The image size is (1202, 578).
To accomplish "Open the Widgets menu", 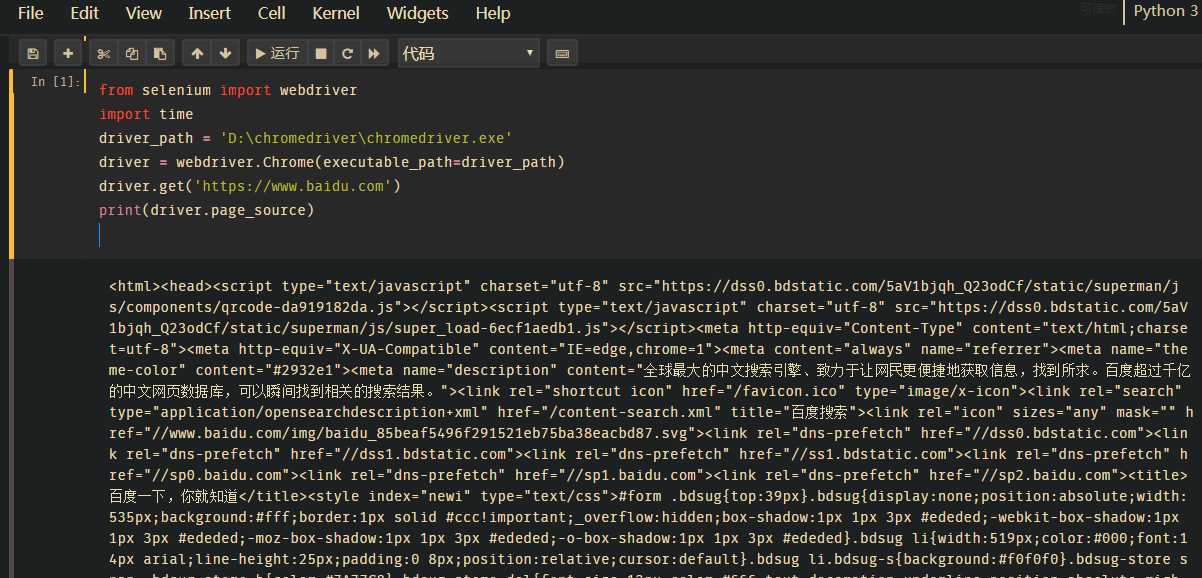I will [x=417, y=13].
